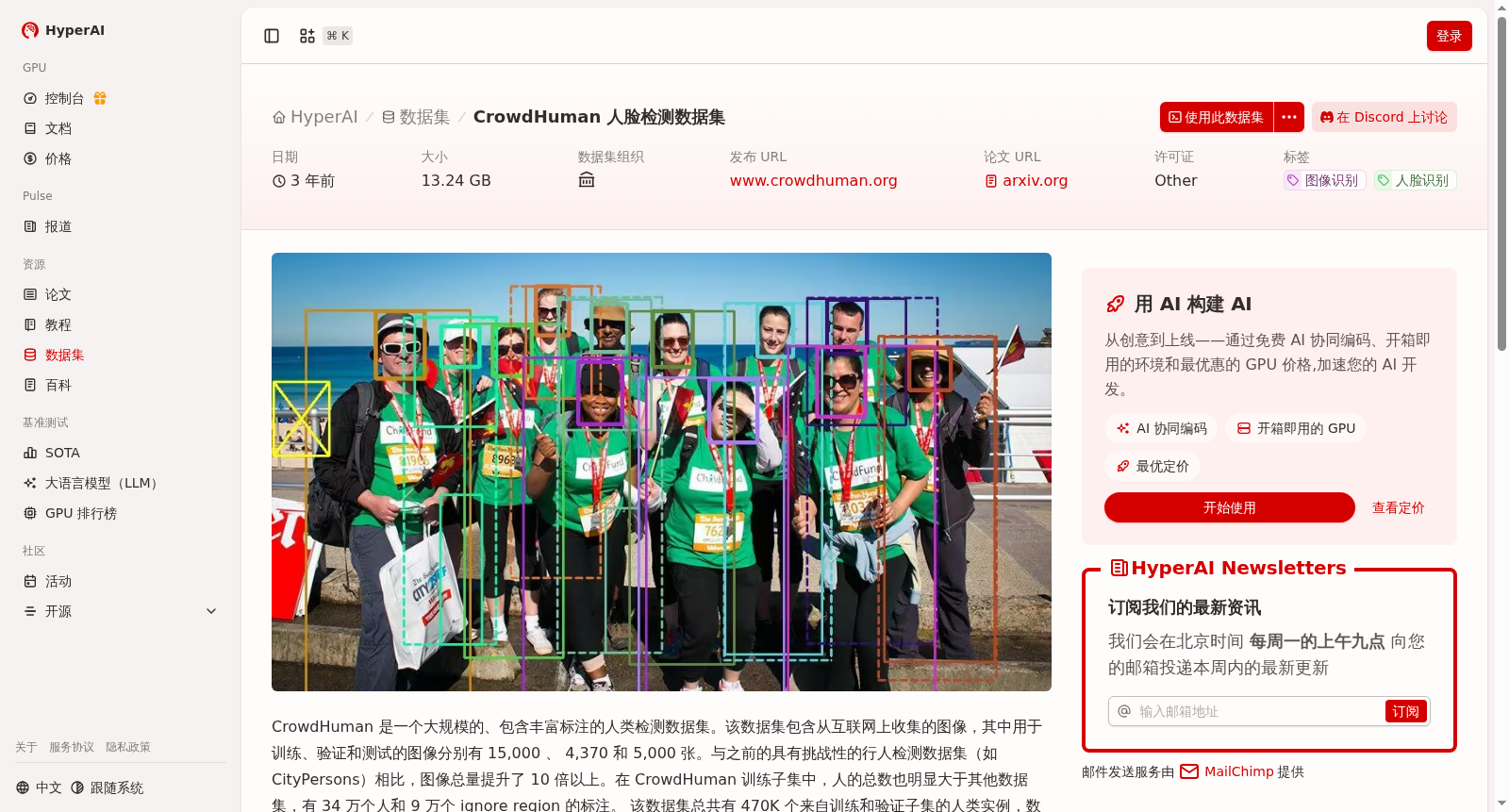This screenshot has height=812, width=1509.
Task: Go to the 报道 section
Action: pos(121,226)
